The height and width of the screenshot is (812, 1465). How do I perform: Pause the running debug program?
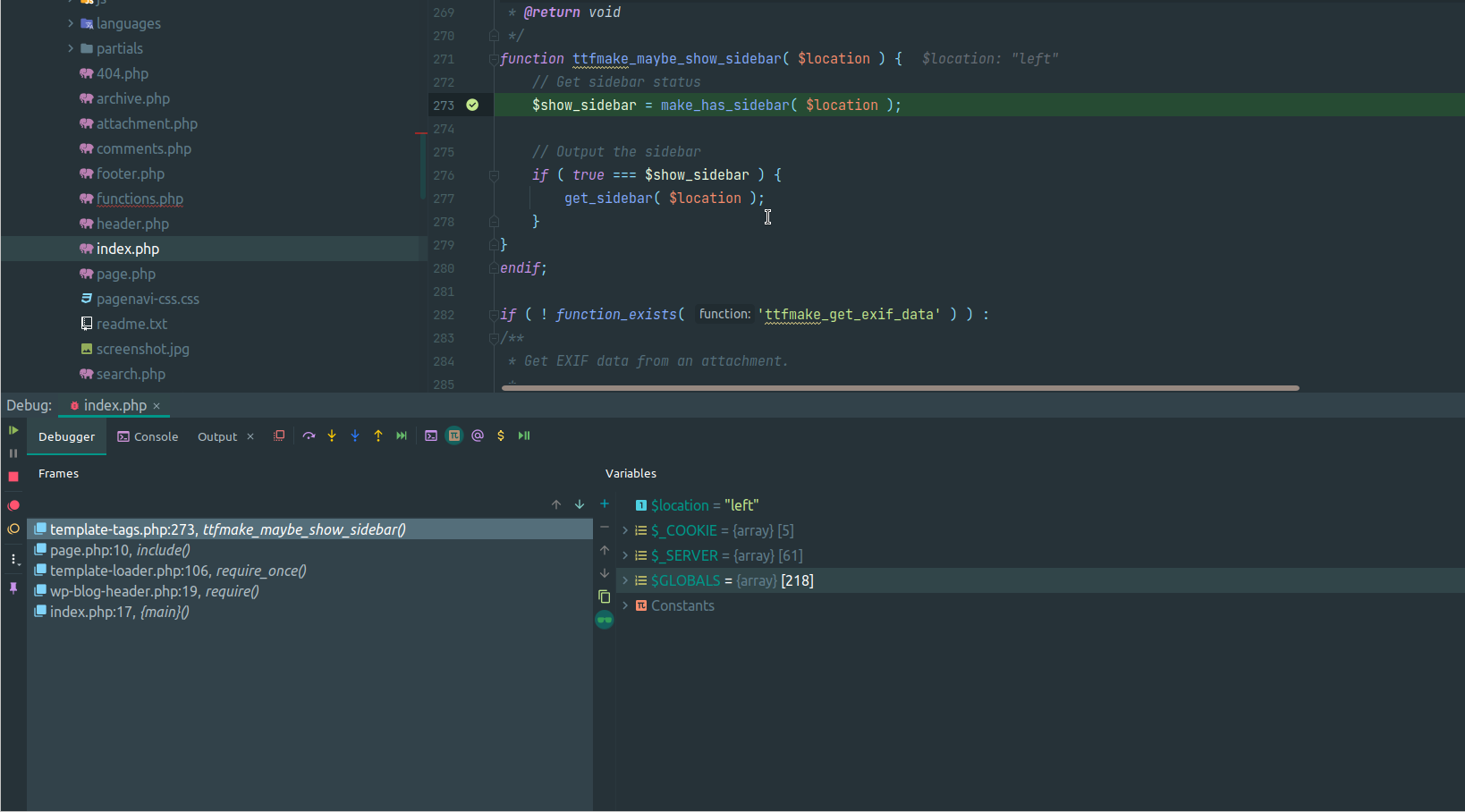pos(13,453)
